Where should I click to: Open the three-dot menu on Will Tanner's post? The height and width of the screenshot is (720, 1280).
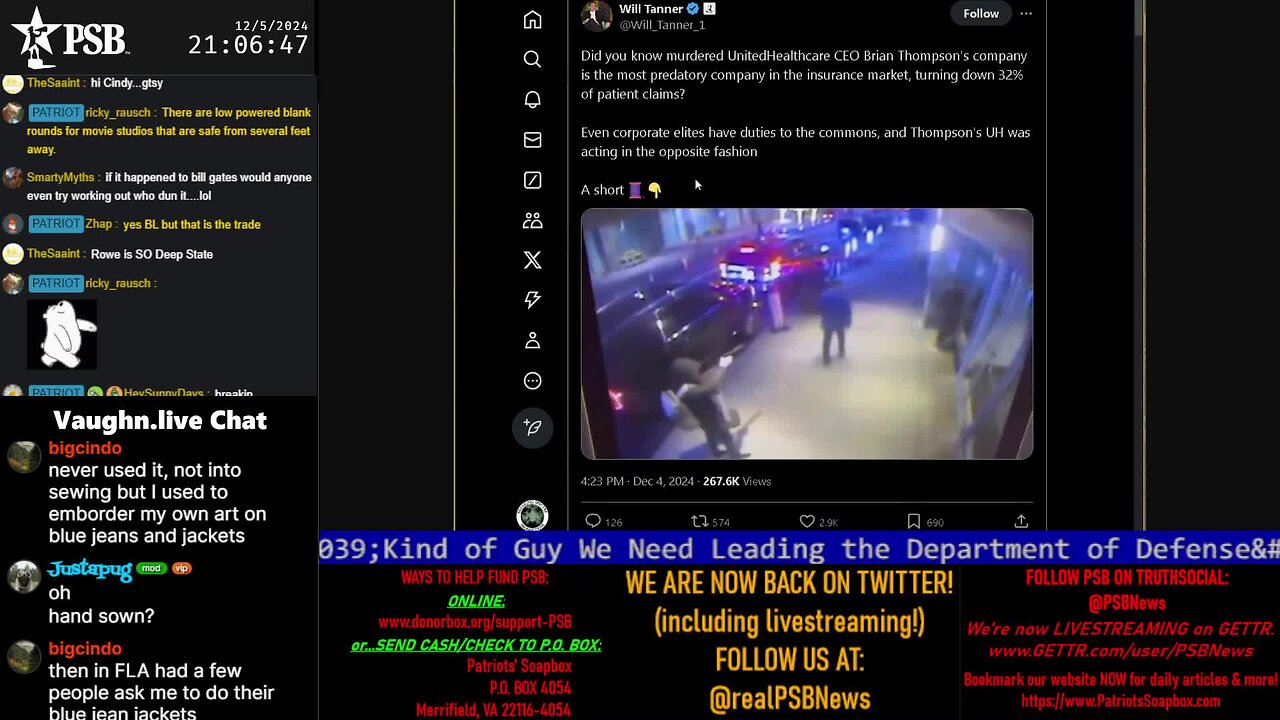[1026, 13]
